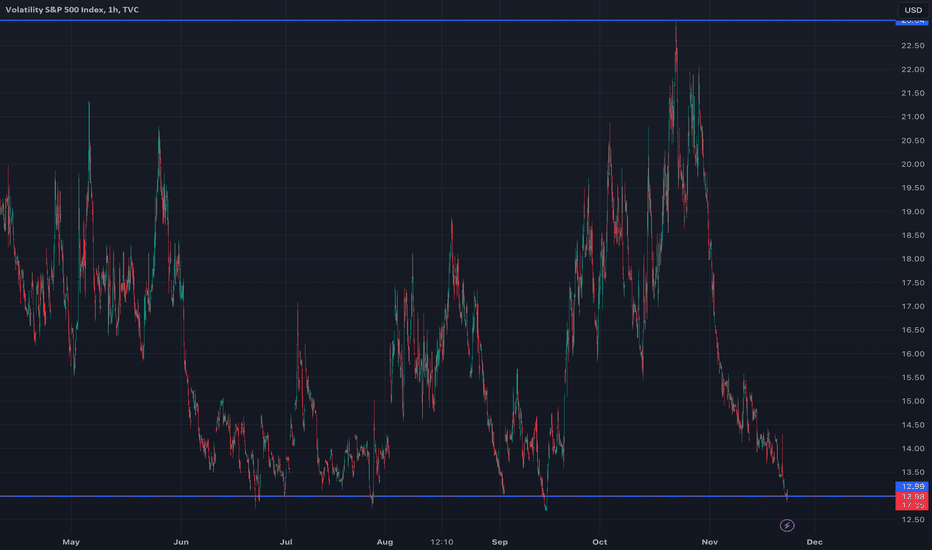Click the 20.00 price axis label
This screenshot has height=550, width=932.
[x=913, y=164]
